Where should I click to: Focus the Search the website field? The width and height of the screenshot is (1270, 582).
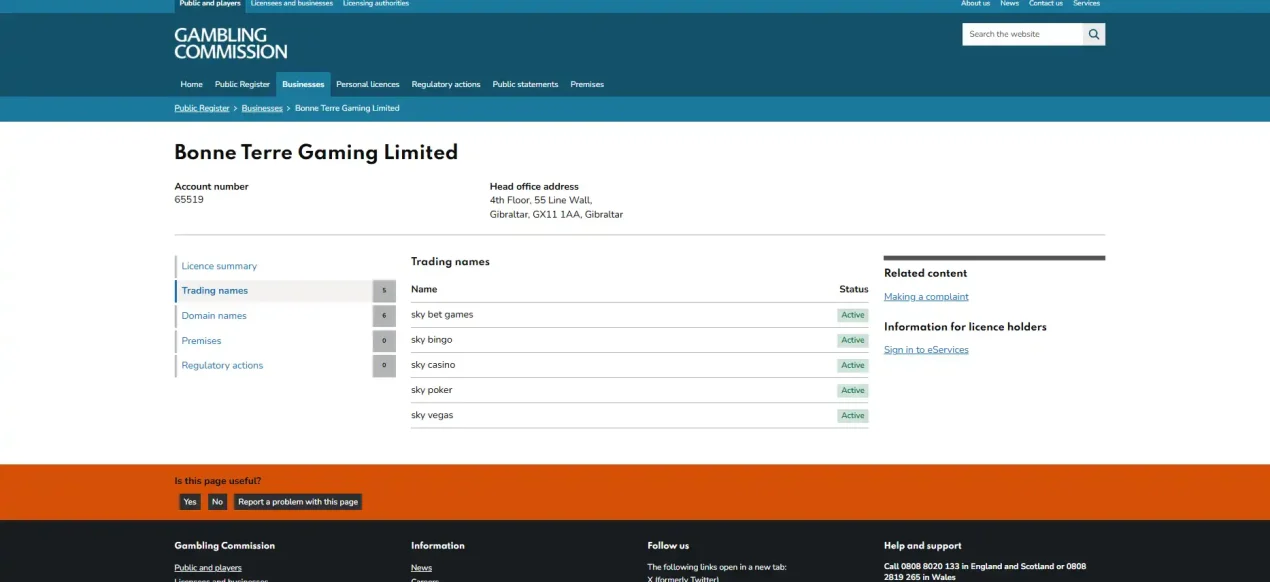1023,34
